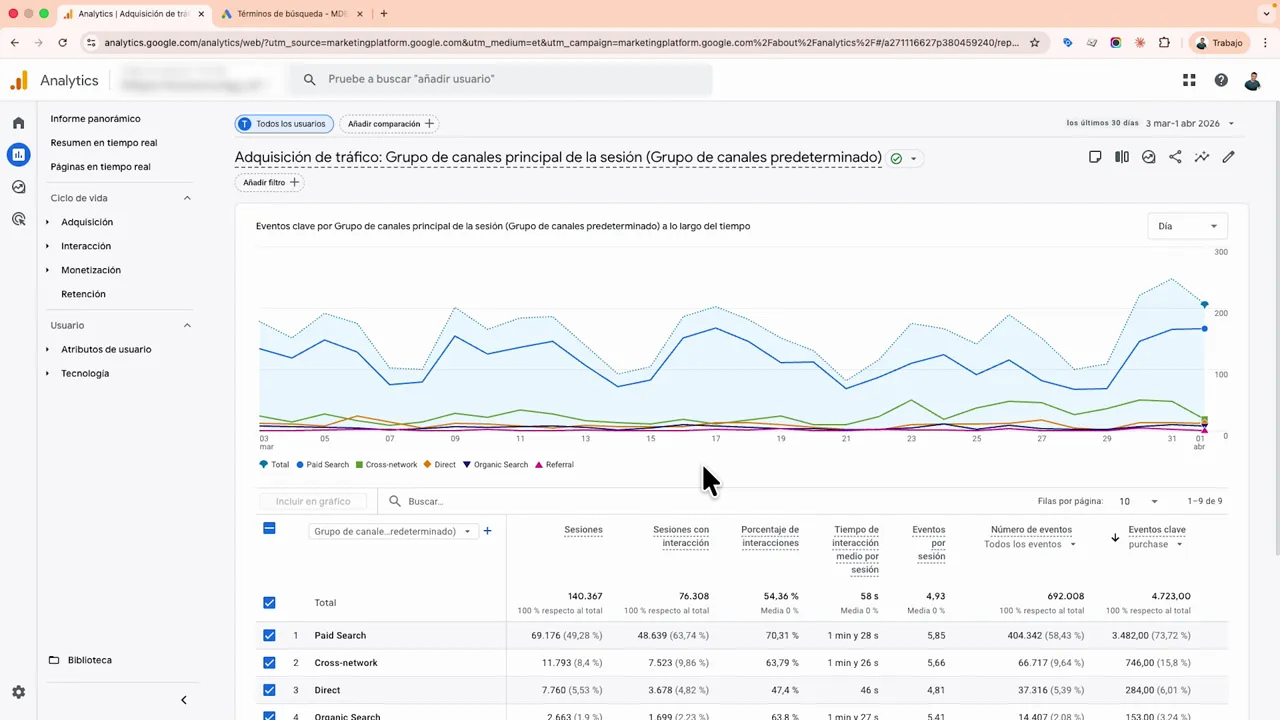Sort by Sesiones column header
This screenshot has width=1280, height=720.
point(583,530)
